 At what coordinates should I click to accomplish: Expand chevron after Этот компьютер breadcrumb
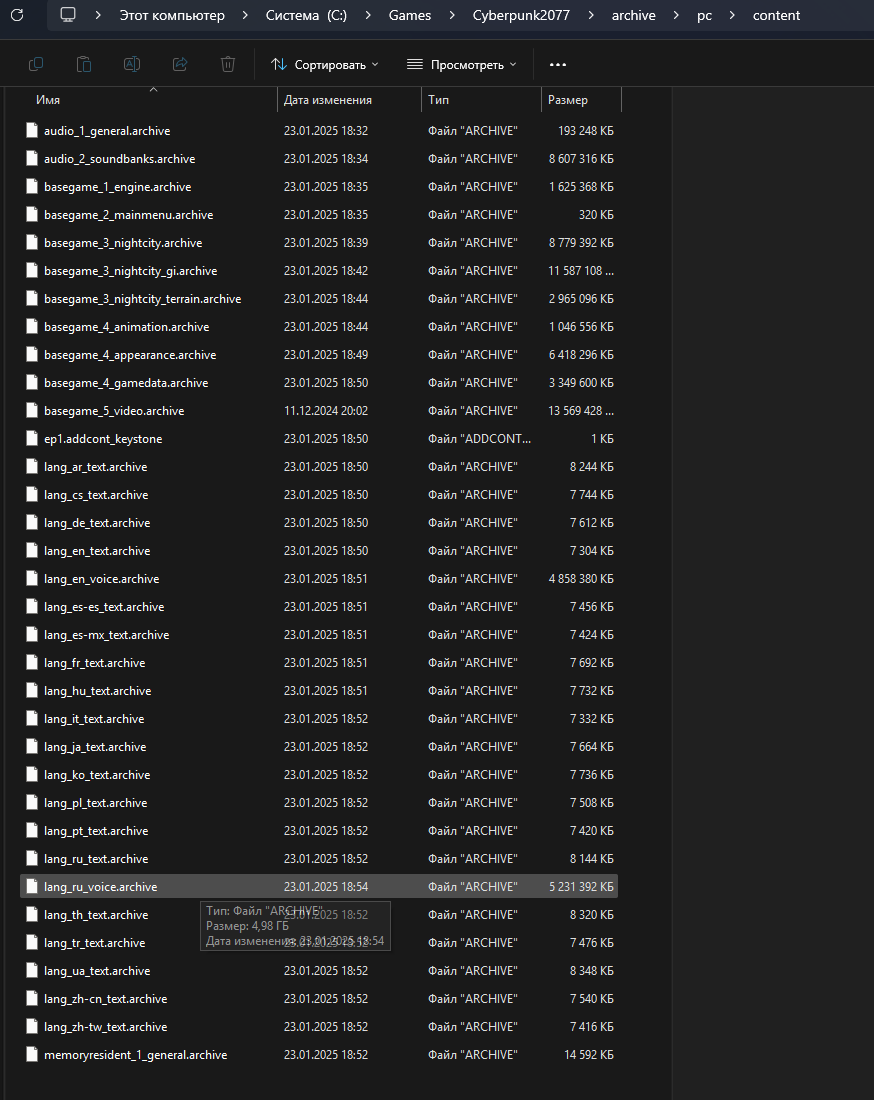click(x=245, y=15)
